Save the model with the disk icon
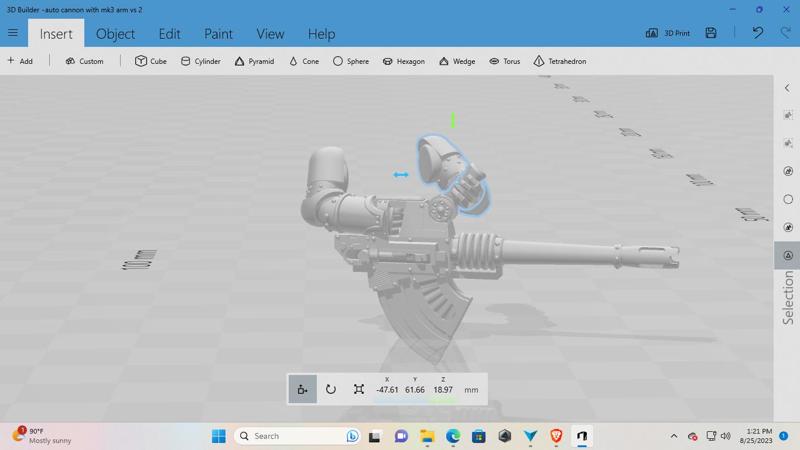Image resolution: width=800 pixels, height=450 pixels. [x=711, y=33]
